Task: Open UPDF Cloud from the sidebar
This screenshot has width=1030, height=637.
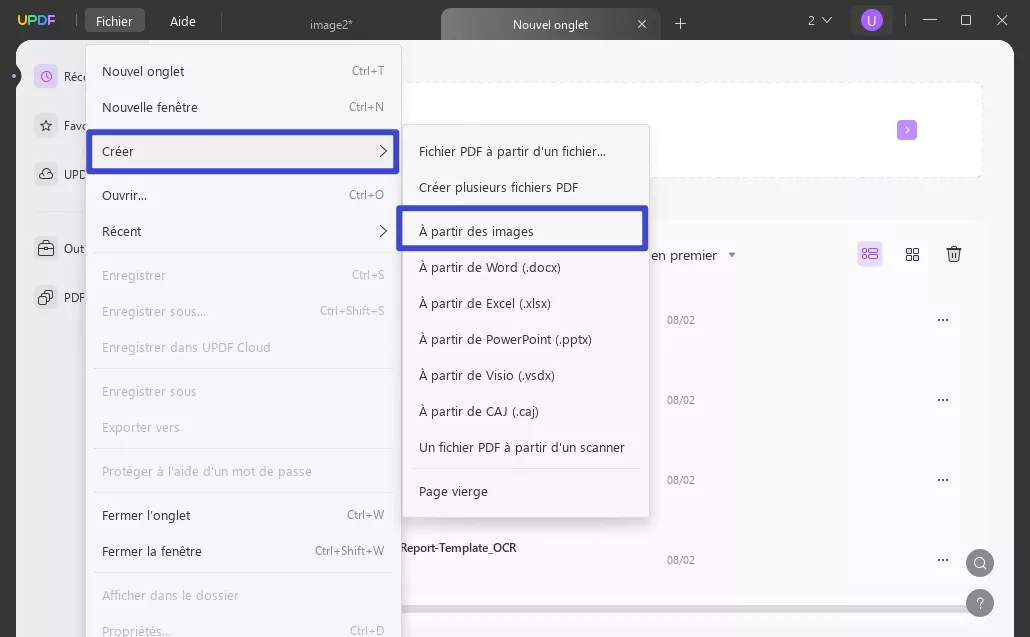Action: pos(46,173)
